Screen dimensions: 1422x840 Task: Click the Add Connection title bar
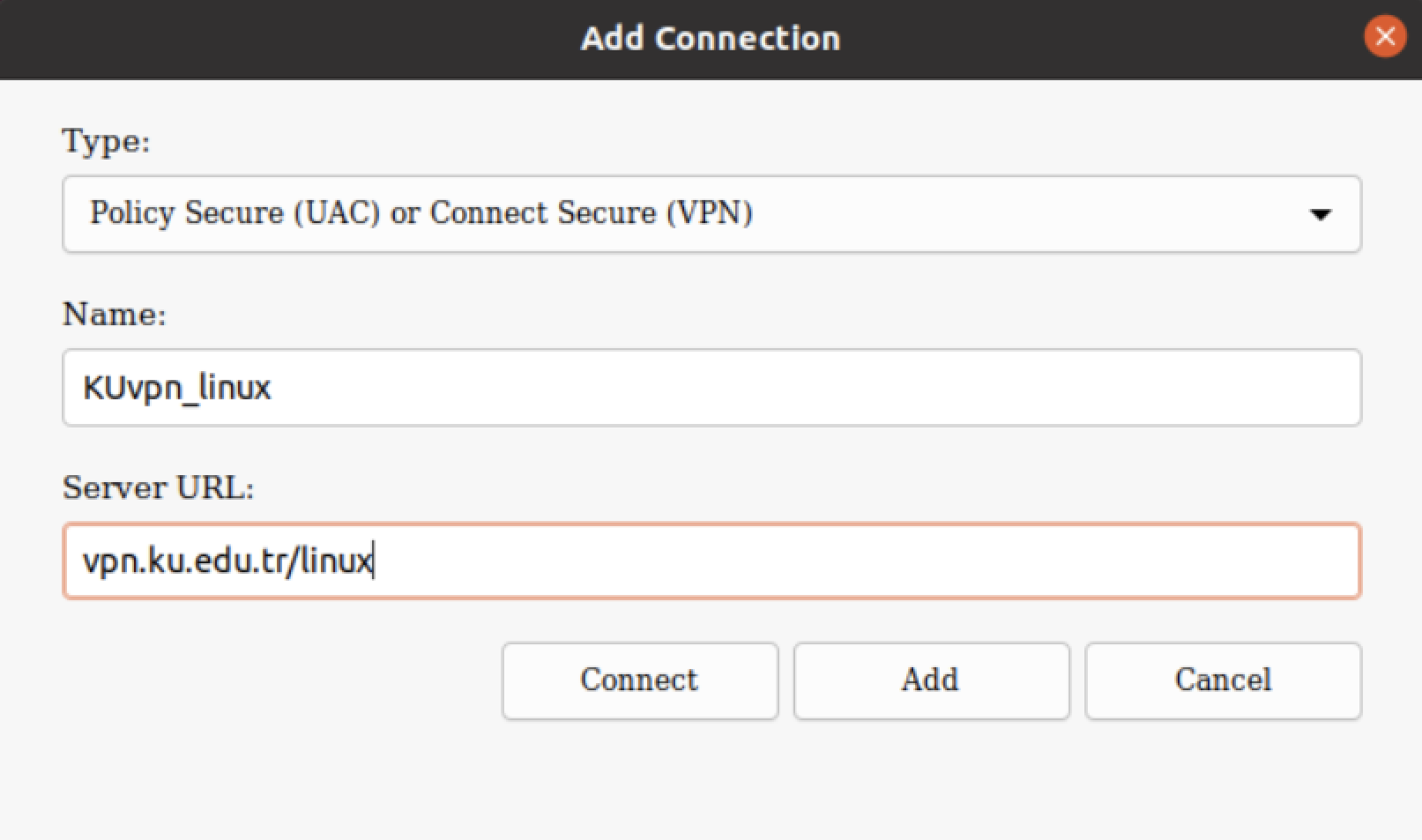coord(711,38)
